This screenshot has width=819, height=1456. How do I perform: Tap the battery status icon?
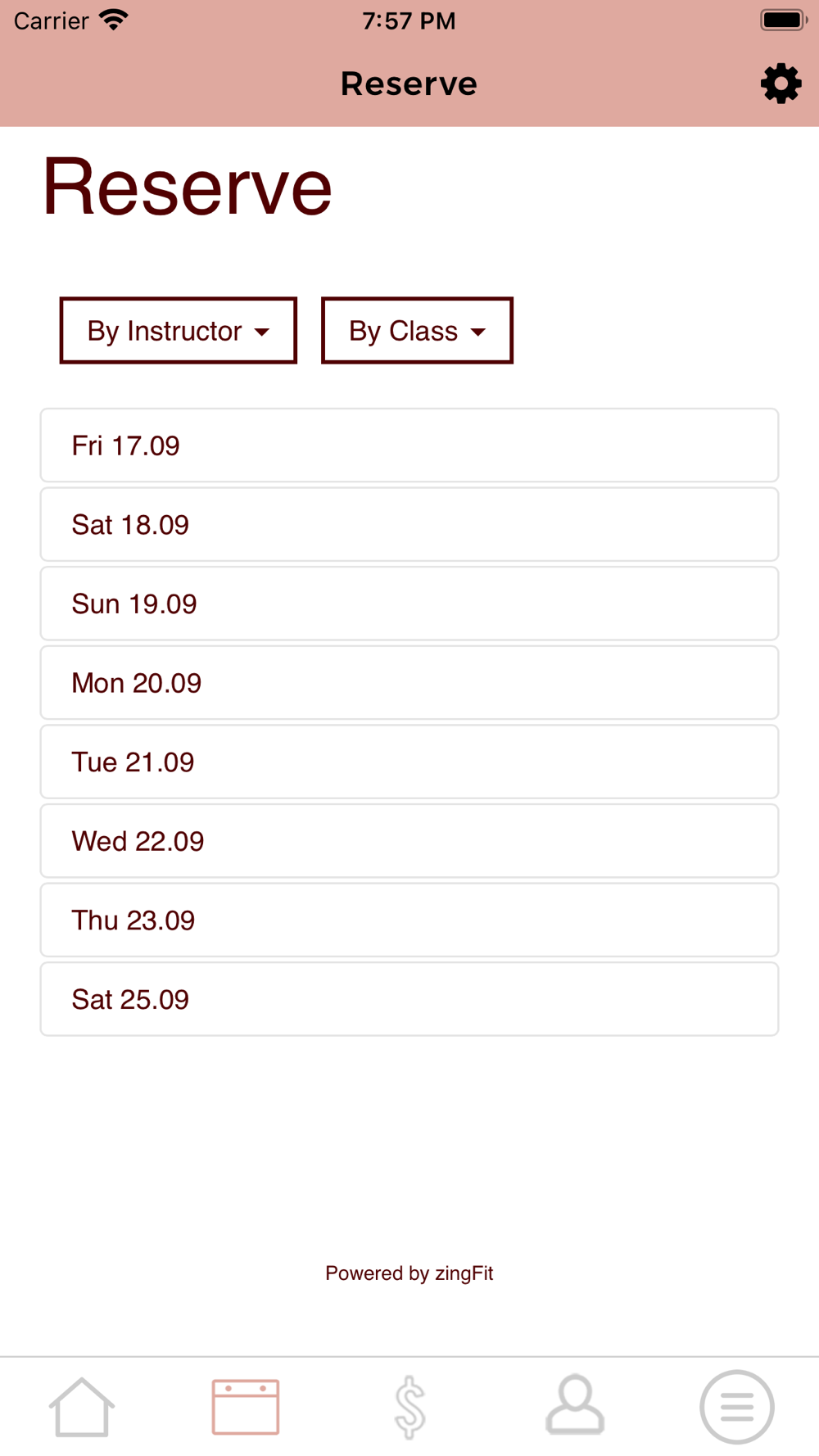(x=783, y=20)
